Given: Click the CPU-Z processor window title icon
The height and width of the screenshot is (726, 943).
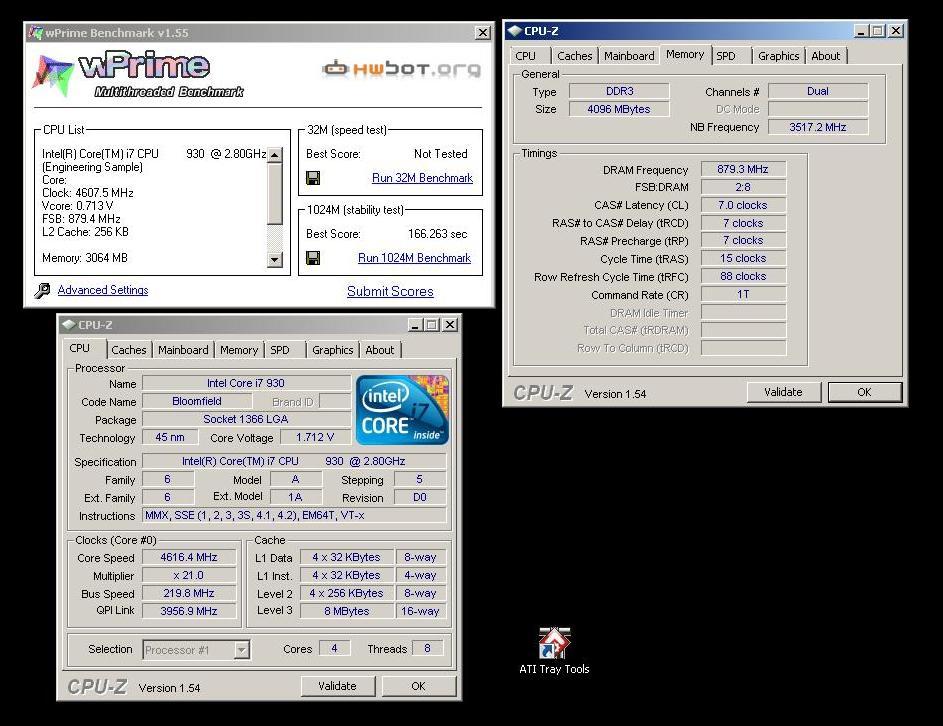Looking at the screenshot, I should point(69,325).
